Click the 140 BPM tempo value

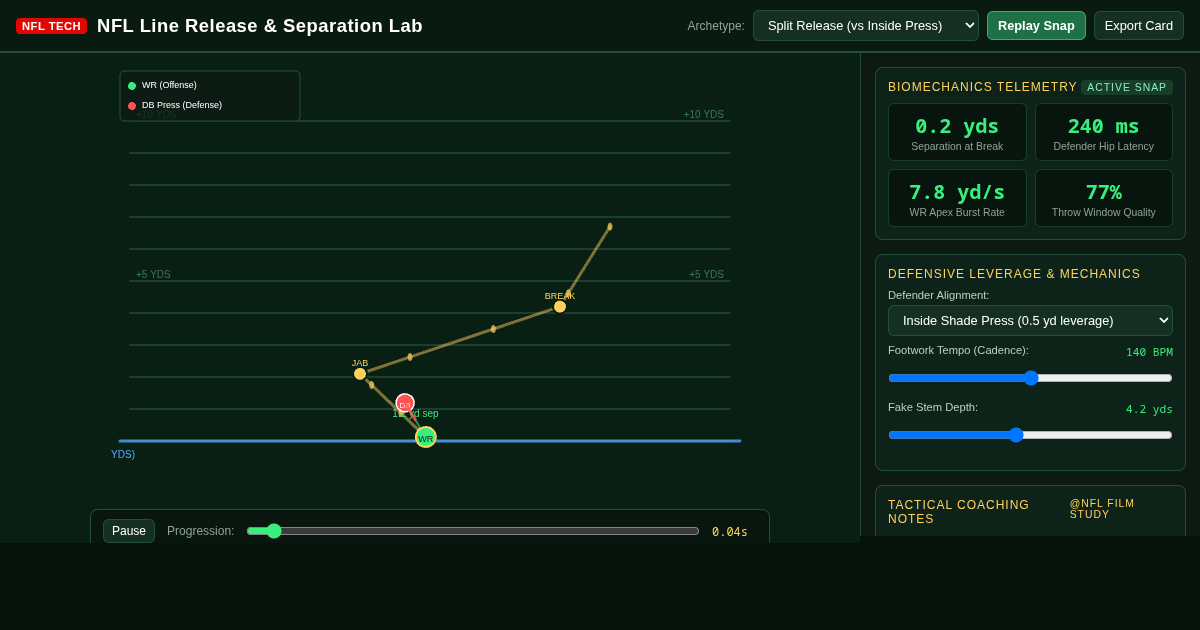1149,352
